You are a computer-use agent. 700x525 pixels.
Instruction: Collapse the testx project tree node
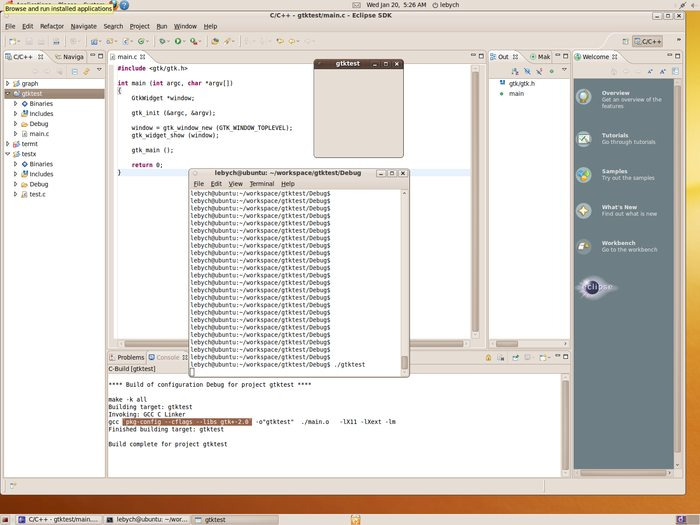[x=8, y=154]
